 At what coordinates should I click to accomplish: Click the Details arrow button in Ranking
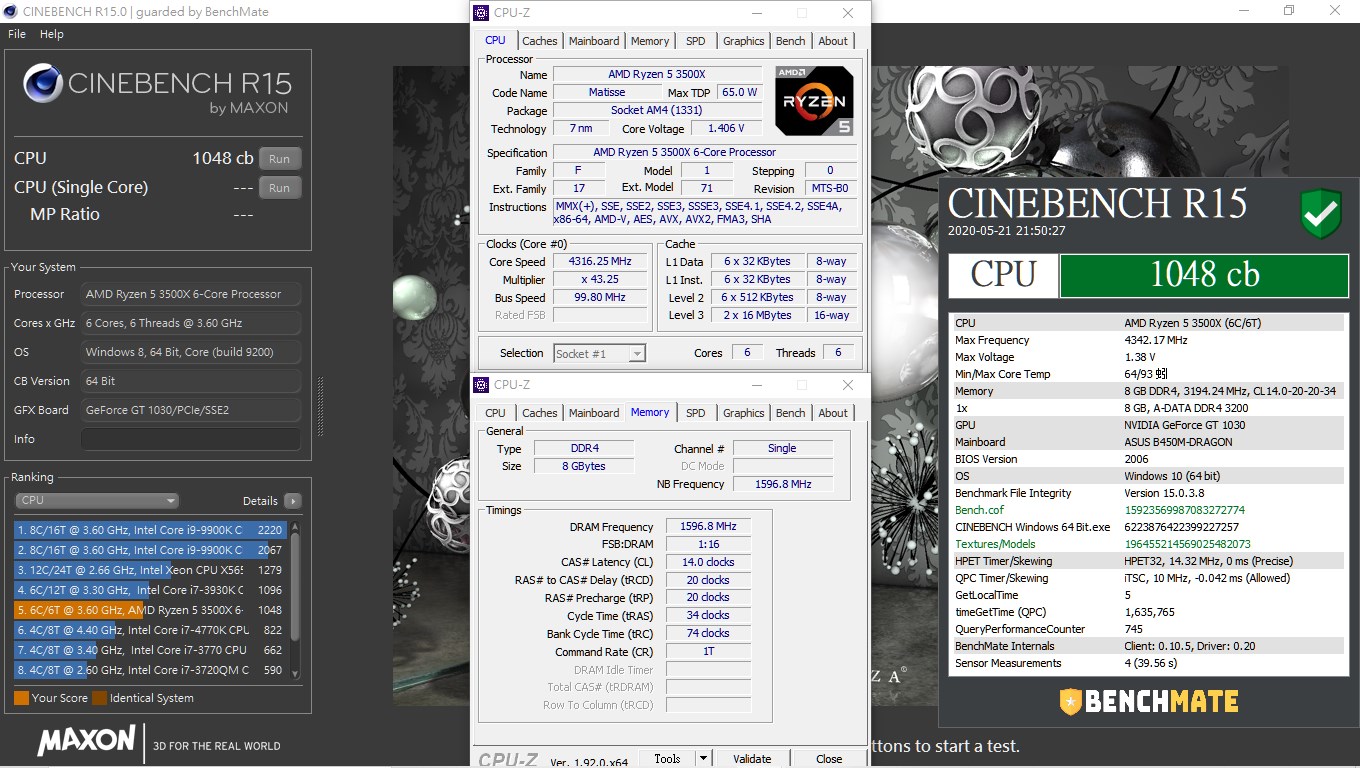292,501
